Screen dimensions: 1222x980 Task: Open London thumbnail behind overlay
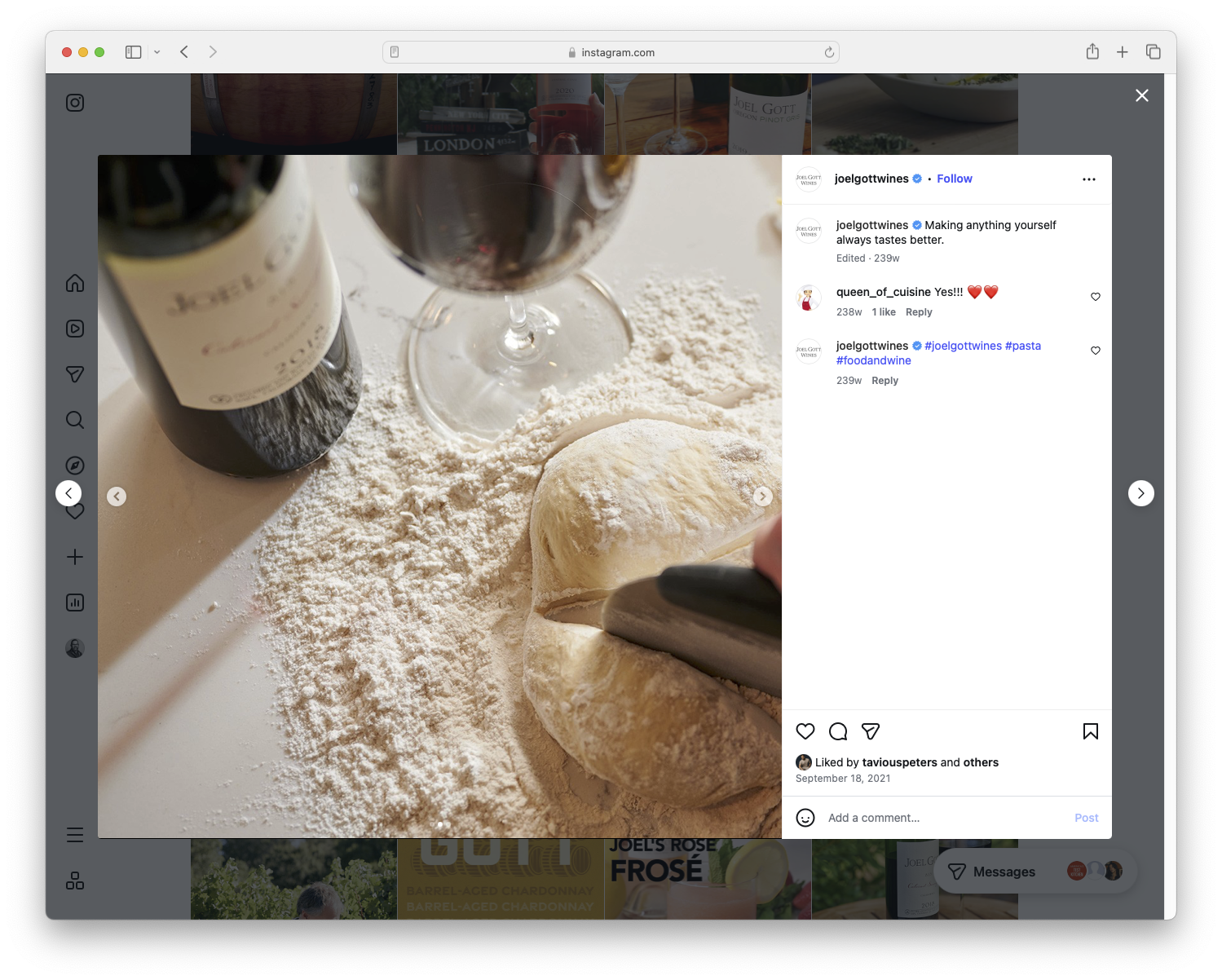[x=501, y=114]
